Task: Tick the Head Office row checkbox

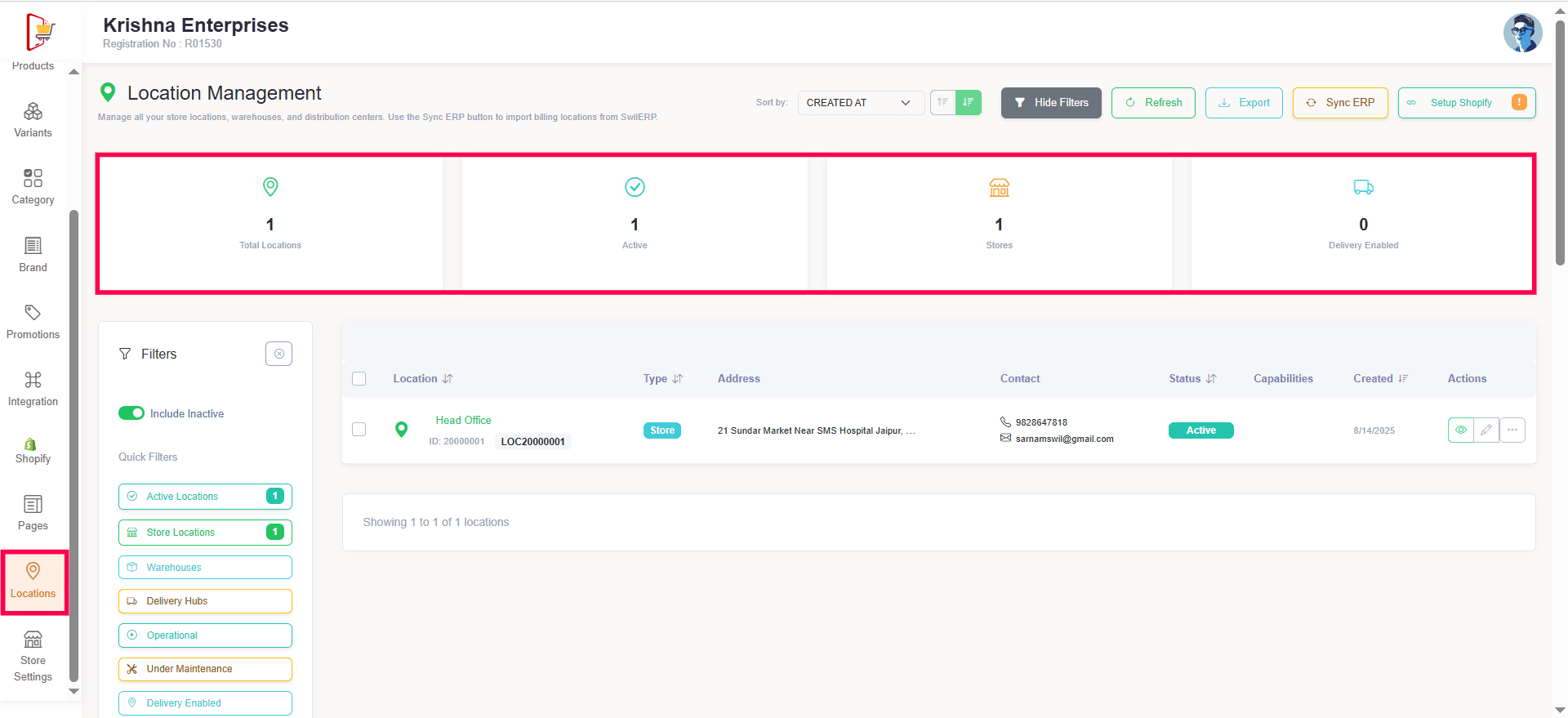Action: (359, 429)
